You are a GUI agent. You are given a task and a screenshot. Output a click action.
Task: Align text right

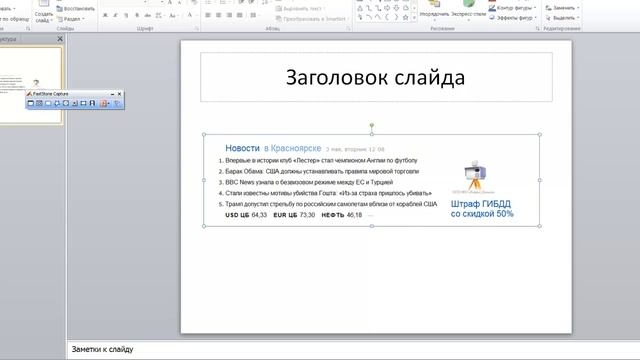pos(229,15)
